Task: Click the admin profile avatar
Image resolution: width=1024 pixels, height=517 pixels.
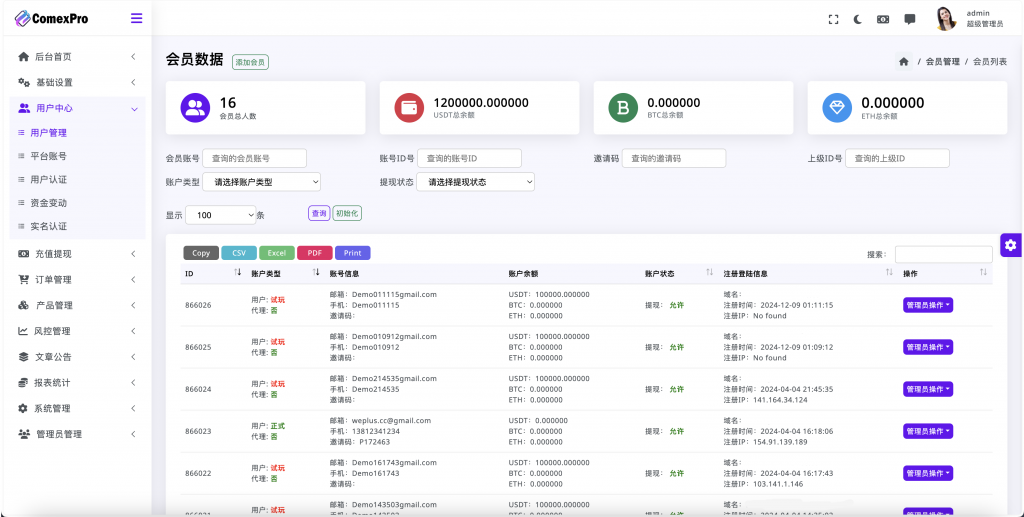Action: [946, 18]
